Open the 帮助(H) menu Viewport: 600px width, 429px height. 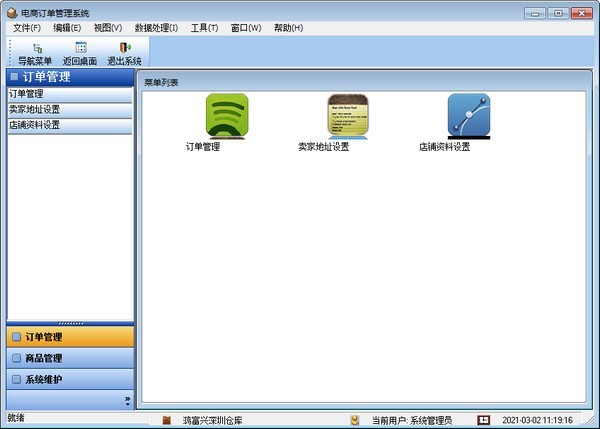[288, 27]
